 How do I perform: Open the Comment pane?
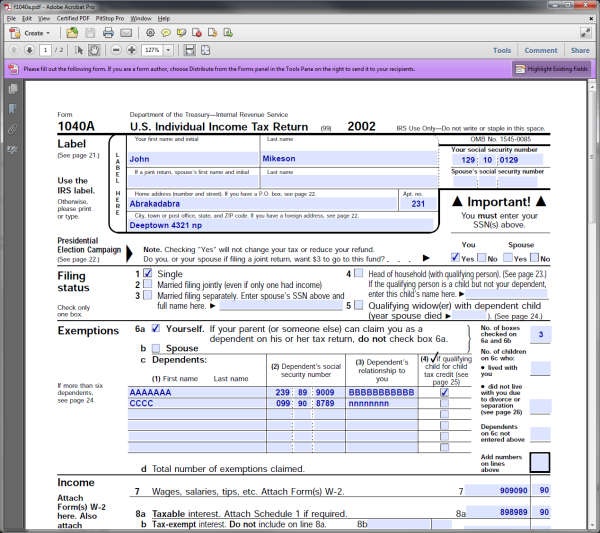(x=541, y=51)
